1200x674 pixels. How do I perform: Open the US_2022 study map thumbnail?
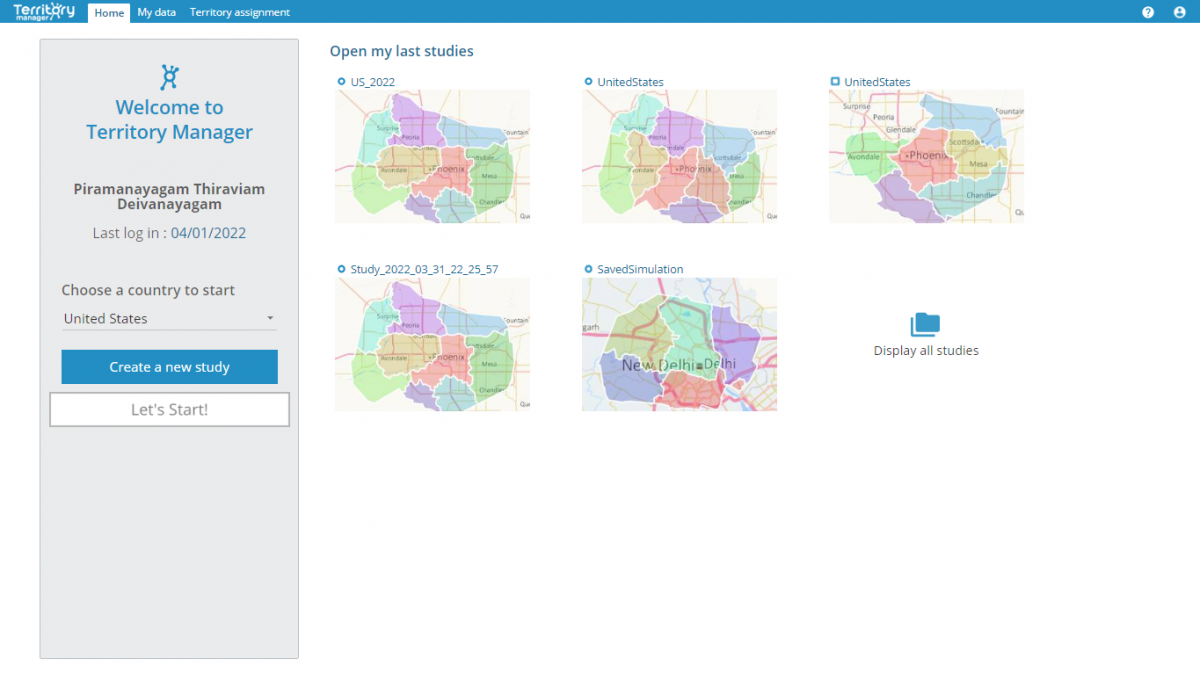(x=432, y=156)
